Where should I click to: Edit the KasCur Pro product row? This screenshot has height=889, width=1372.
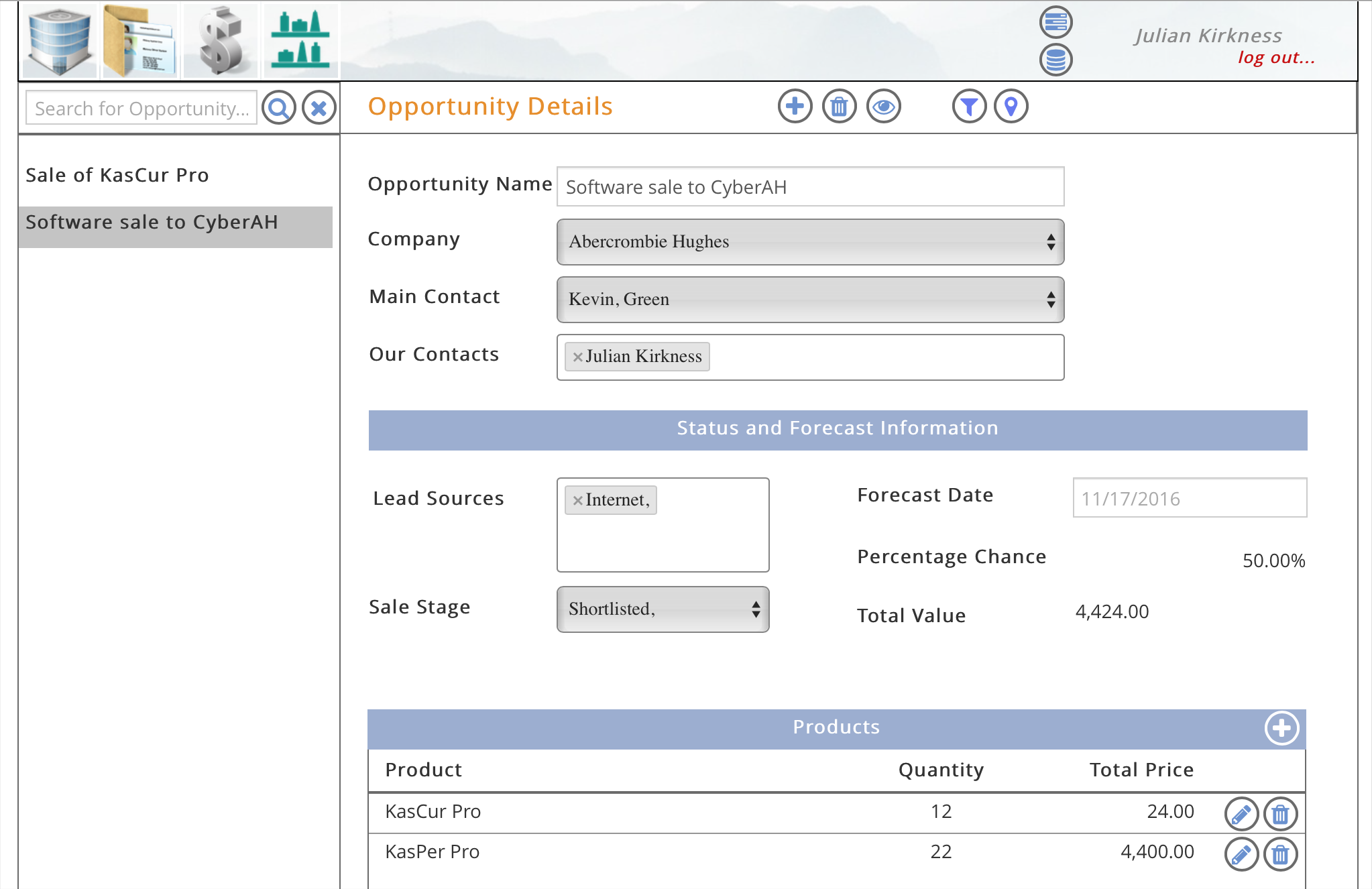click(x=1241, y=814)
